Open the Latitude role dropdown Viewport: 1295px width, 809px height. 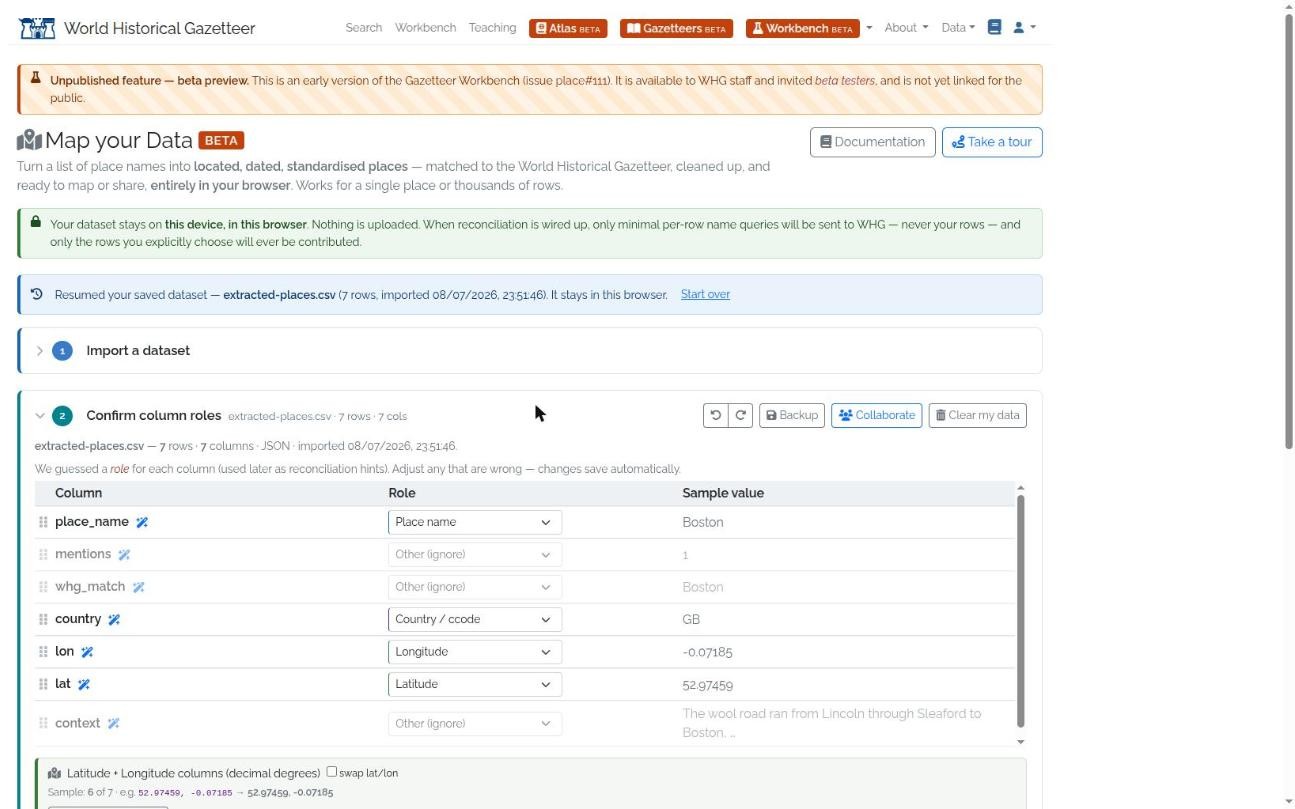(x=475, y=684)
